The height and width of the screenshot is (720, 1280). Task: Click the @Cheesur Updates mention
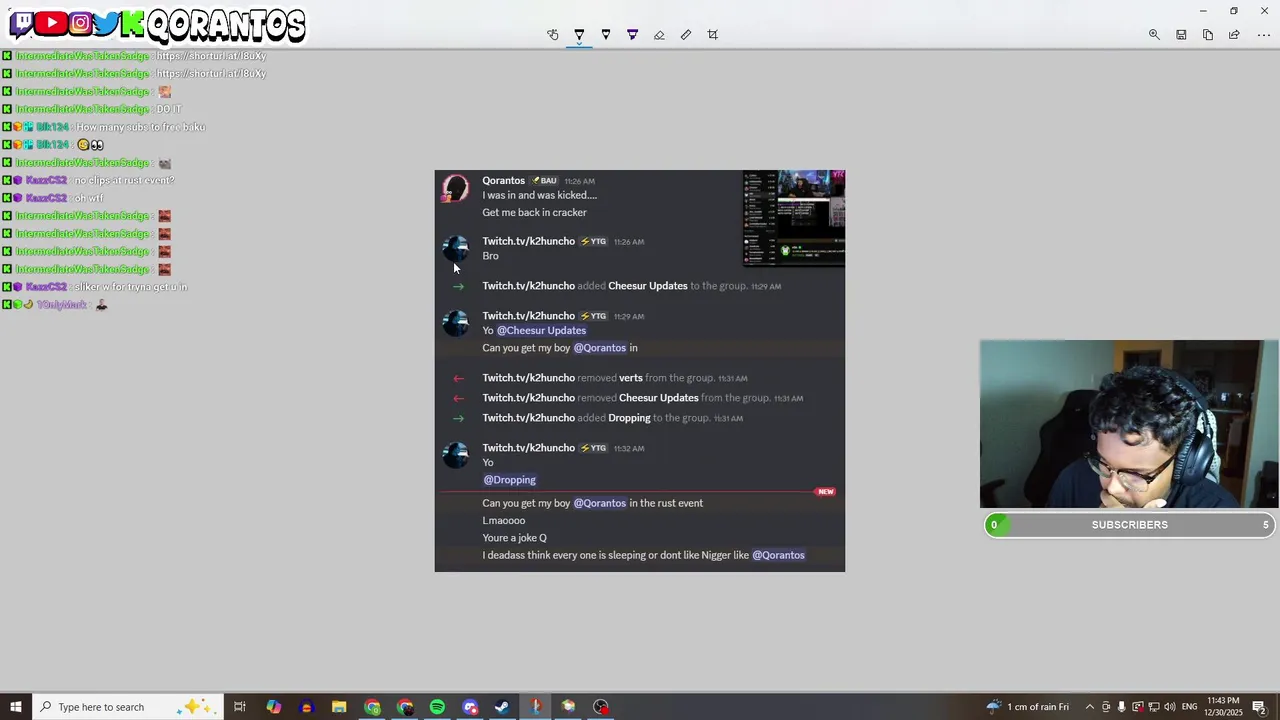pos(541,330)
